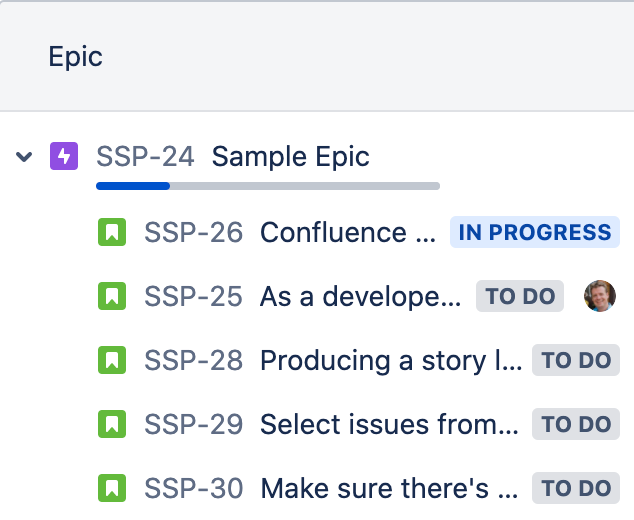Open the assignee avatar on SSP-25

click(600, 296)
